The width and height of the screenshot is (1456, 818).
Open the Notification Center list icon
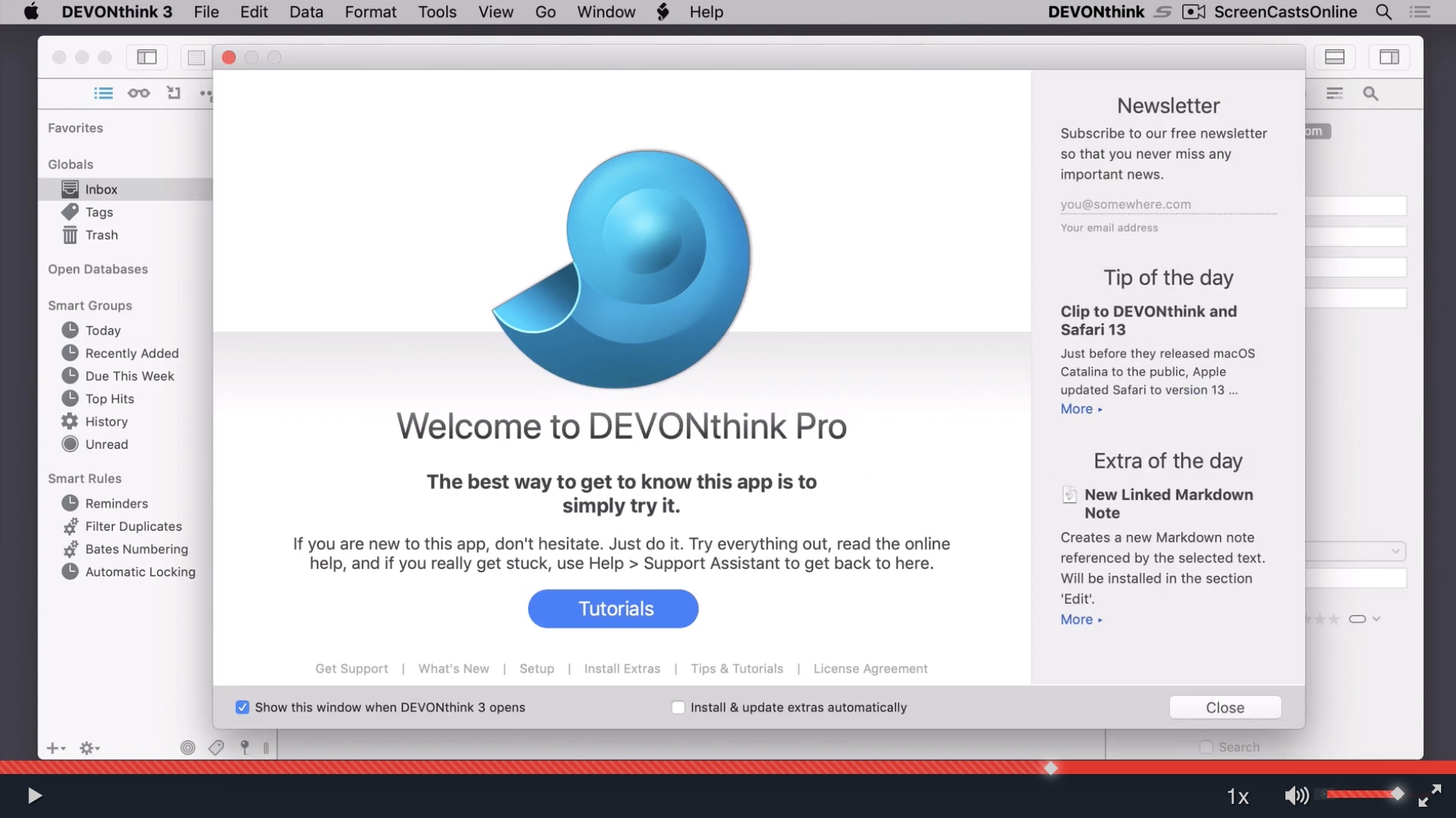click(x=1420, y=12)
